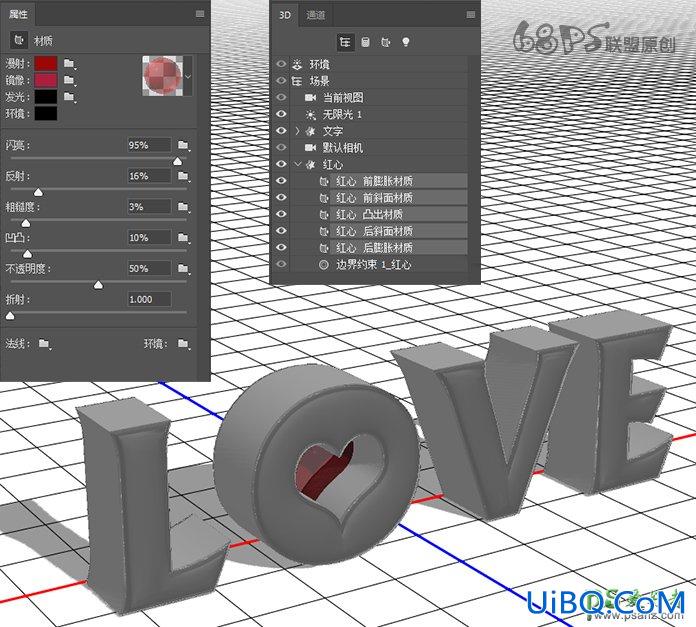Click the 反射 slider handle
Image resolution: width=696 pixels, height=627 pixels.
[39, 192]
